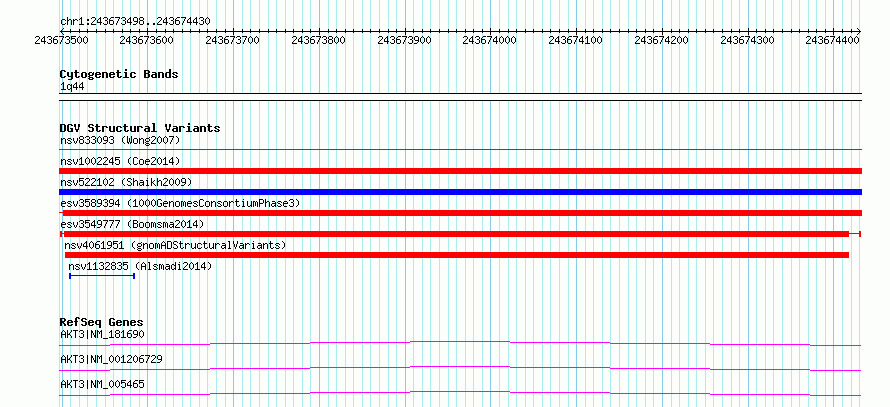Open the DGV Structural Variants track title

[140, 128]
